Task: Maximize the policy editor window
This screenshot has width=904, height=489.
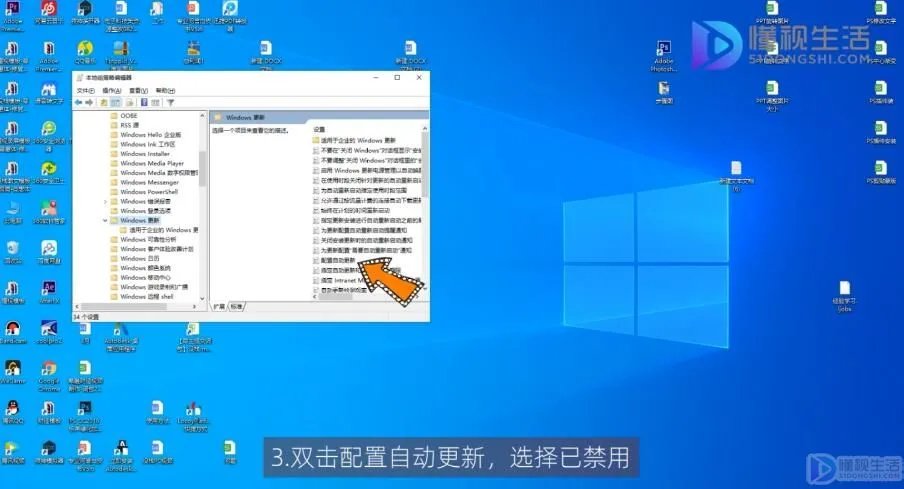Action: pos(397,77)
